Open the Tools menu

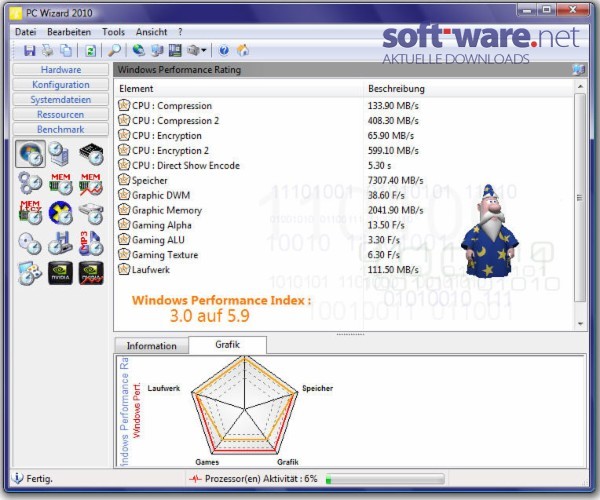(113, 32)
